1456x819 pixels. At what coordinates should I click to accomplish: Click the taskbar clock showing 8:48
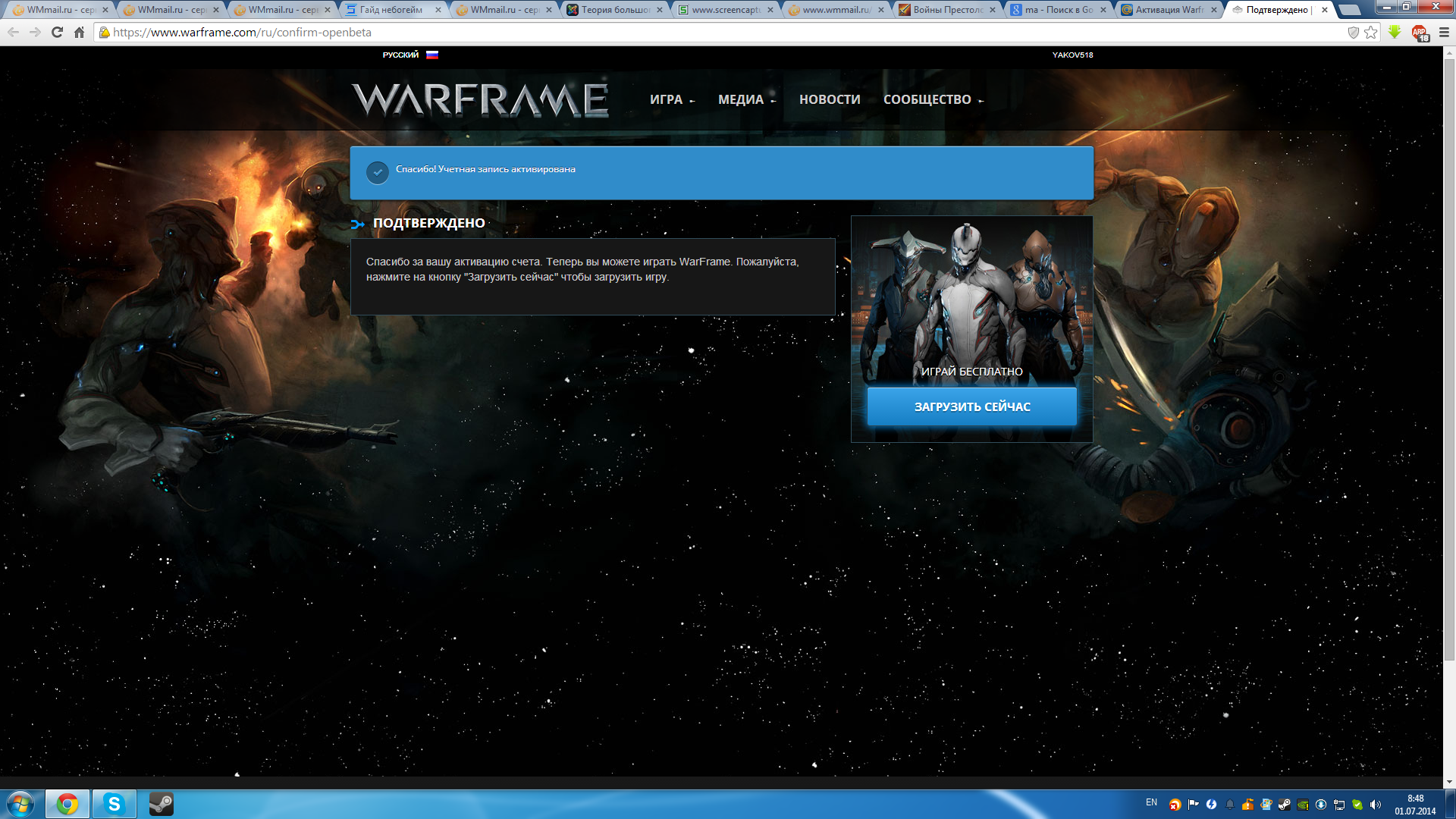1415,805
